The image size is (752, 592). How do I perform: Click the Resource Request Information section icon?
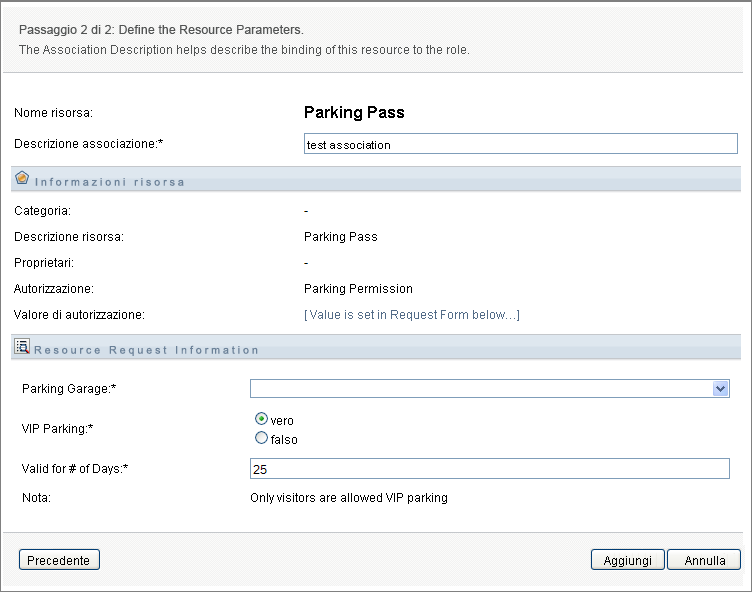[22, 348]
